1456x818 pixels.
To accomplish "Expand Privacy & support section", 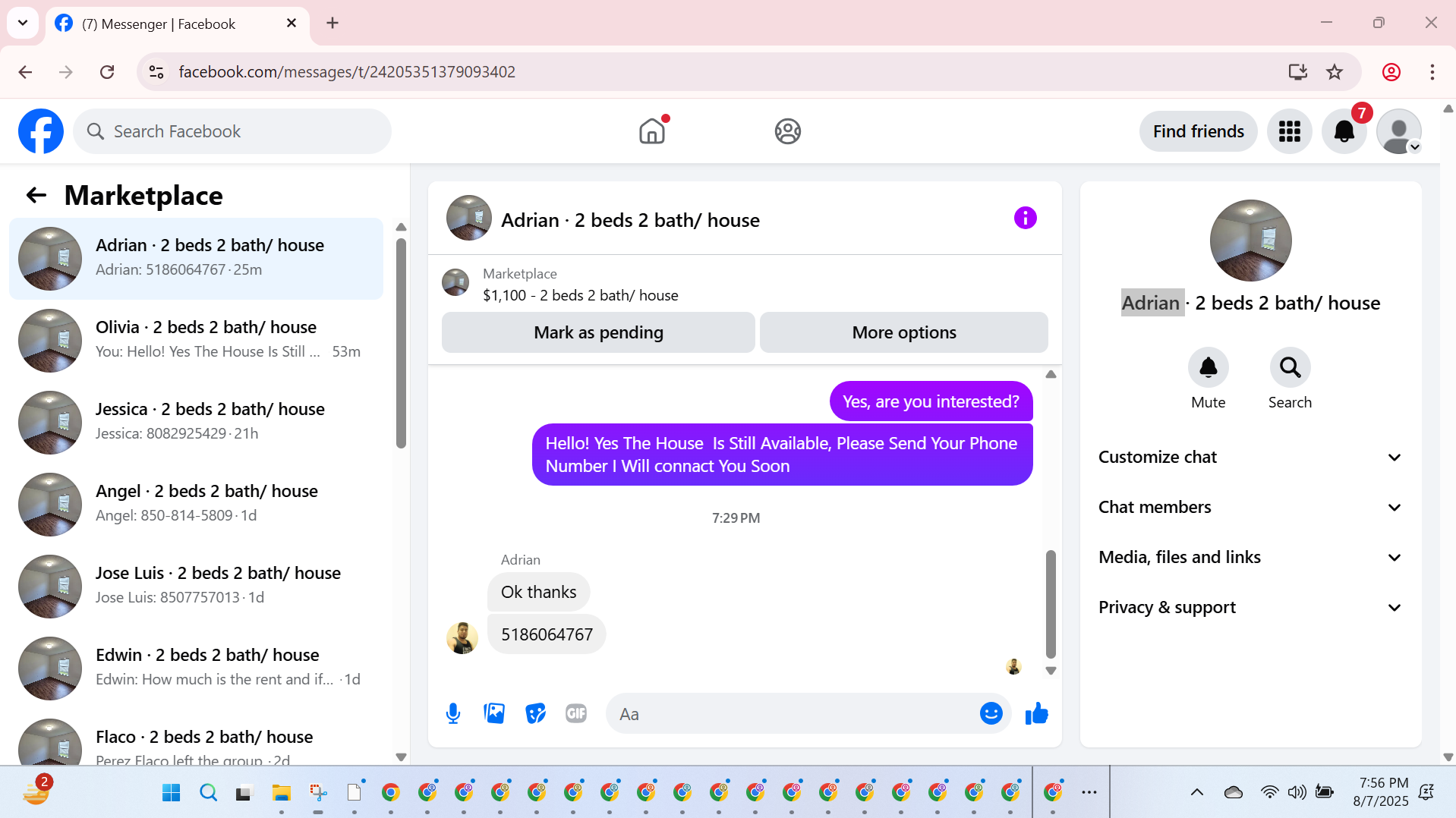I will click(x=1250, y=608).
